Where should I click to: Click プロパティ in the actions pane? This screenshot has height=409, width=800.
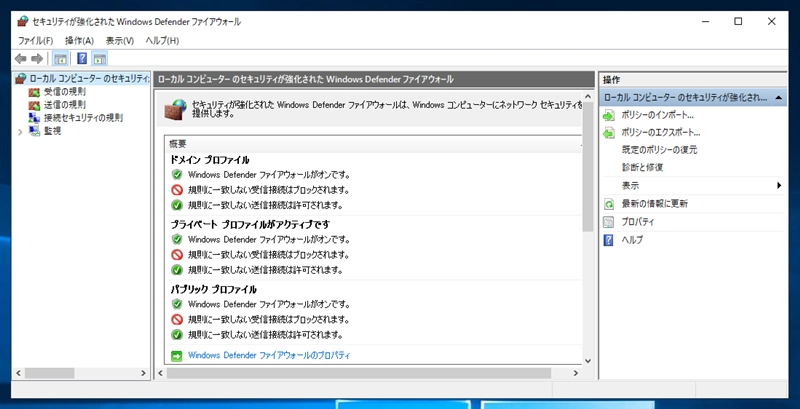(x=638, y=222)
